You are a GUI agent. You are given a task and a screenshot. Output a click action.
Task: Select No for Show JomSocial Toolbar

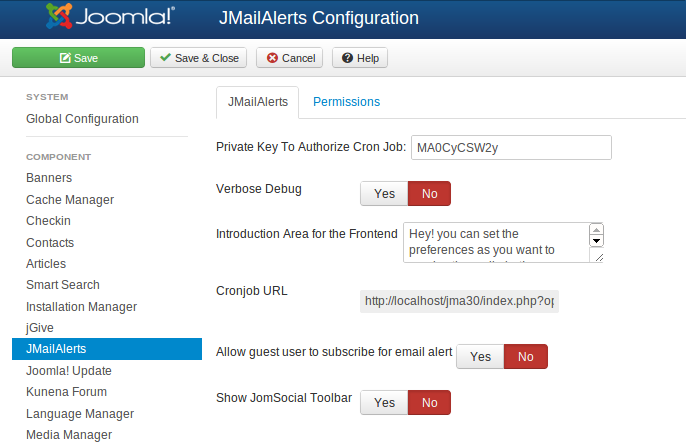point(429,403)
